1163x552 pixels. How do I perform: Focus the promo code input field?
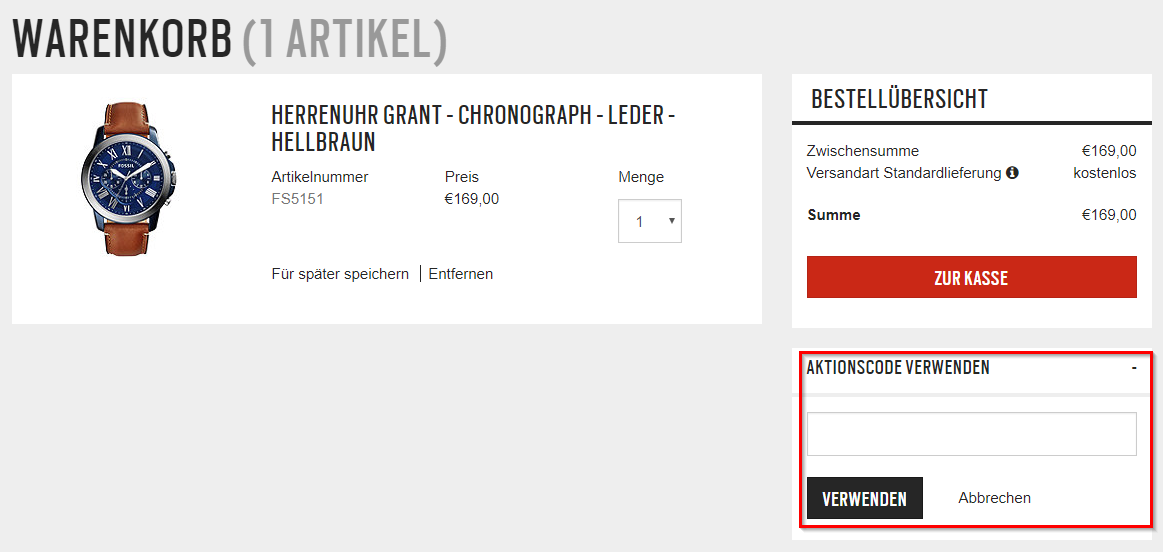(x=972, y=434)
